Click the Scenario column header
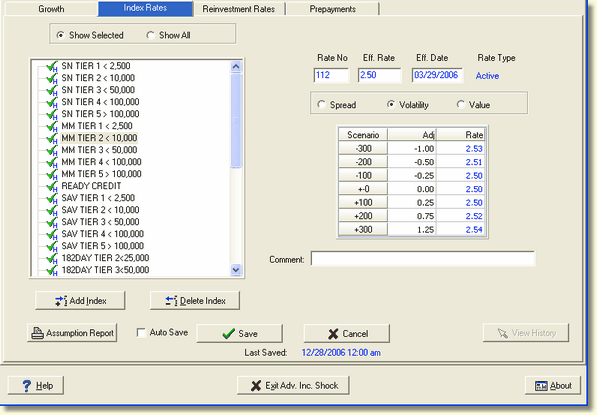597x415 pixels. [x=363, y=135]
